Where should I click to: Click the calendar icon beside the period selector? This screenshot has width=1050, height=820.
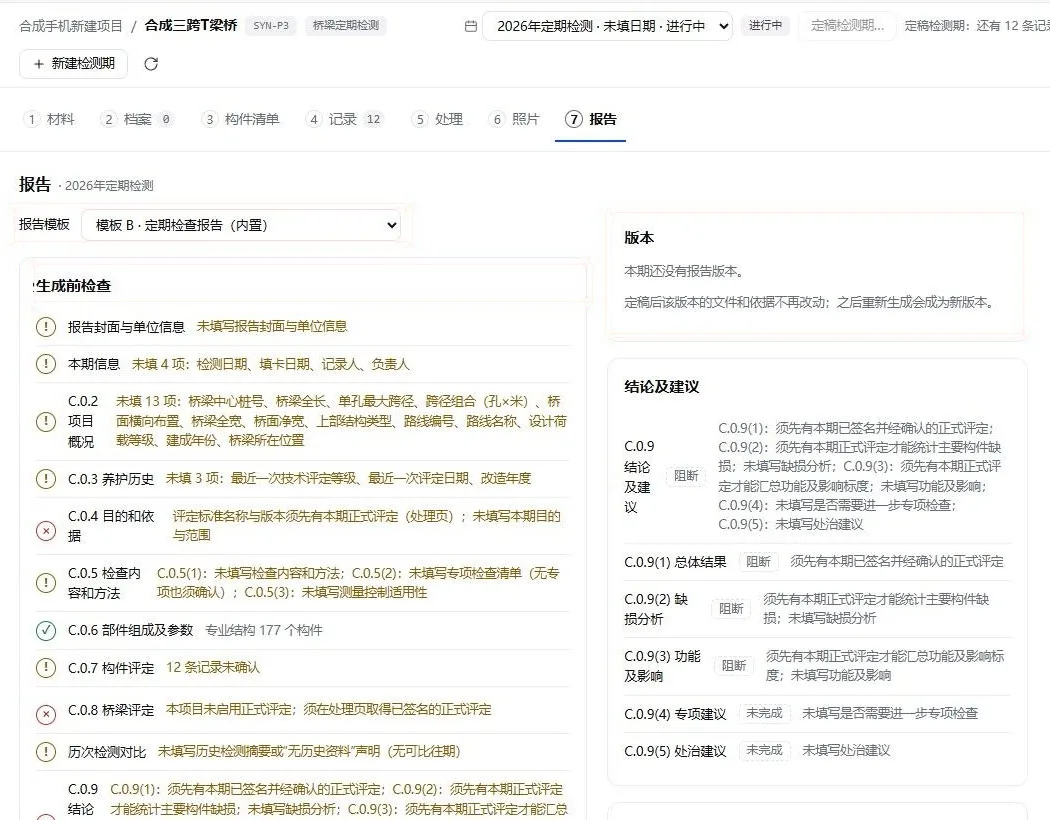click(x=471, y=26)
